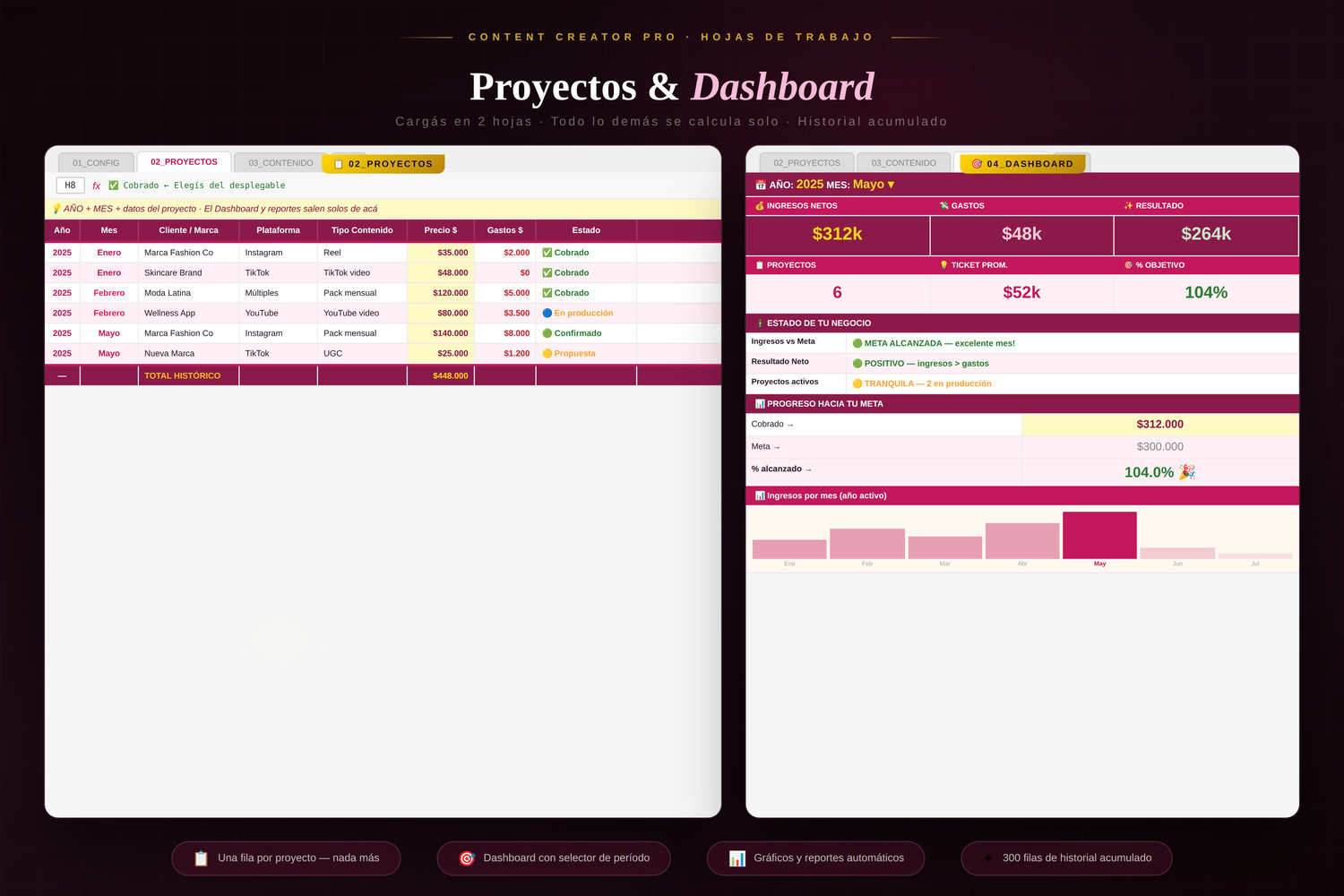Select the gold 04_DASHBOARD tab

click(1022, 164)
